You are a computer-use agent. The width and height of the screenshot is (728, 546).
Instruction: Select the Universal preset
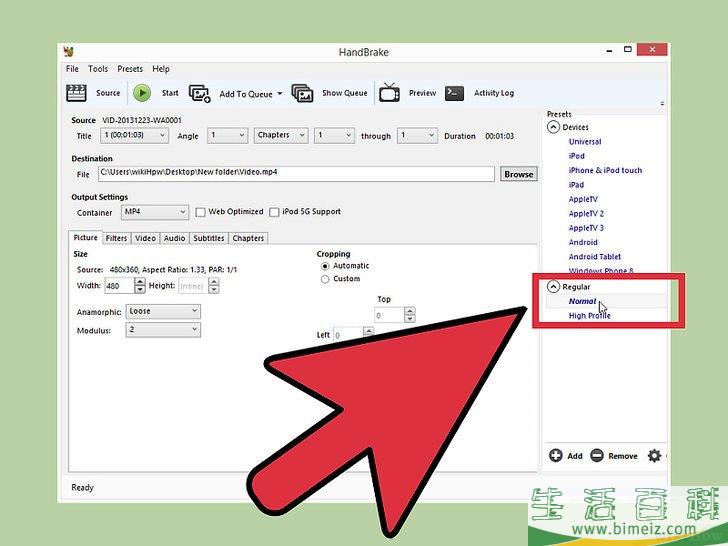[x=585, y=142]
